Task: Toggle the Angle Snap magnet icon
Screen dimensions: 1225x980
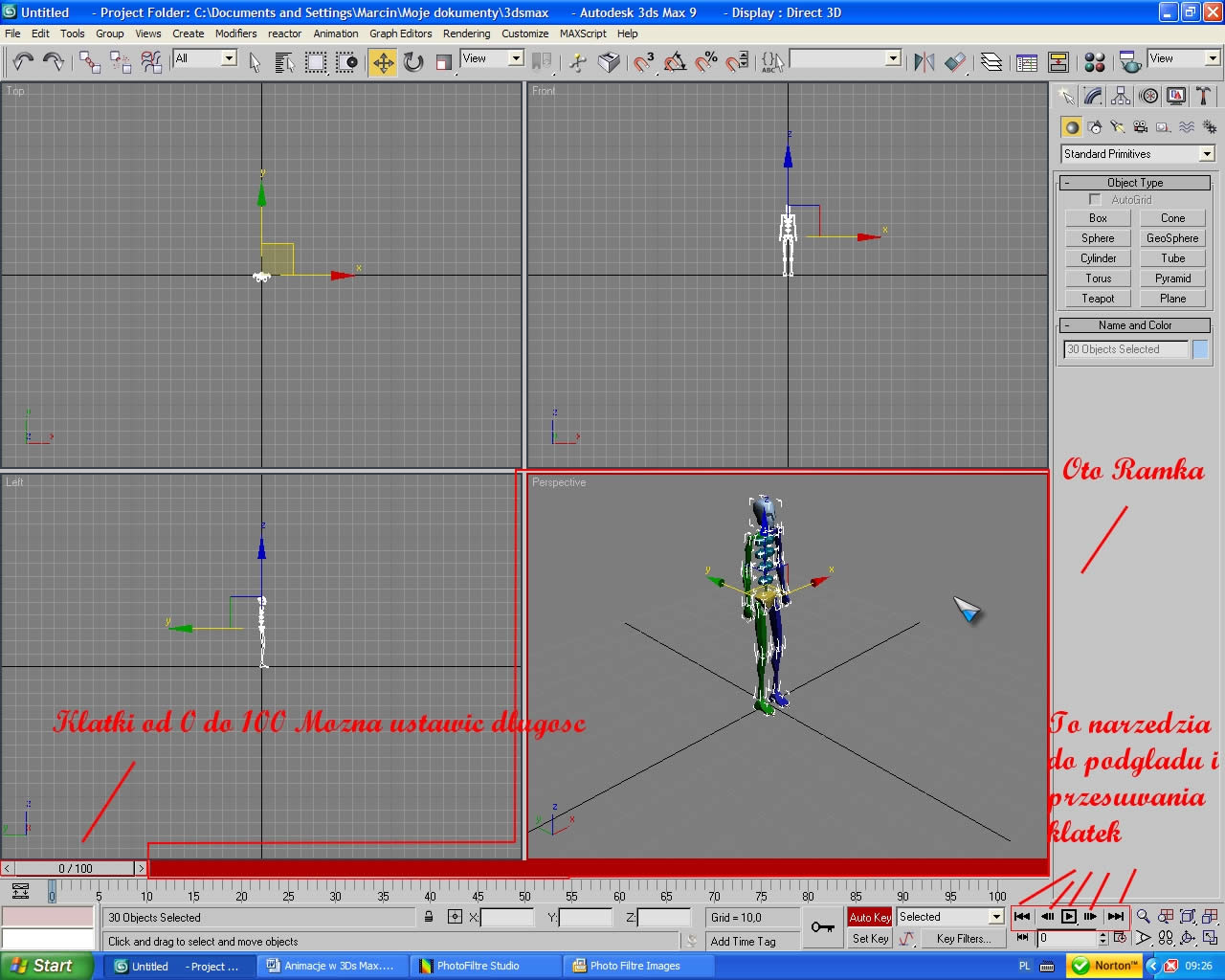Action: coord(676,63)
